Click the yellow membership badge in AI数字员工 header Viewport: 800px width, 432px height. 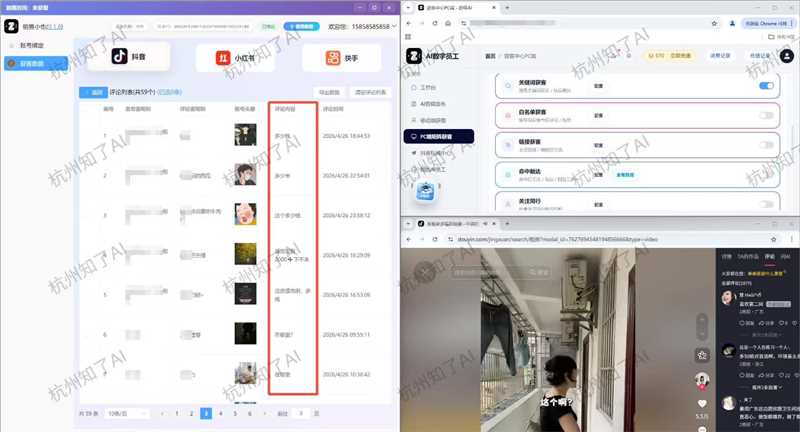coord(669,56)
